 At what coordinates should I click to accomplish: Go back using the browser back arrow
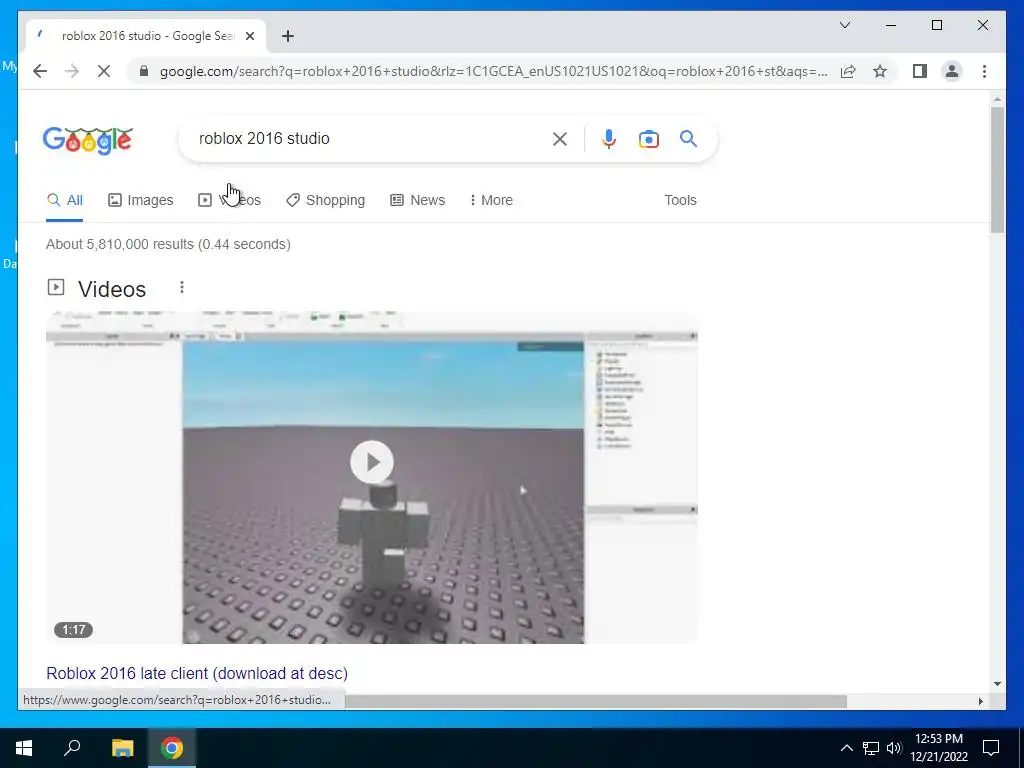point(40,71)
